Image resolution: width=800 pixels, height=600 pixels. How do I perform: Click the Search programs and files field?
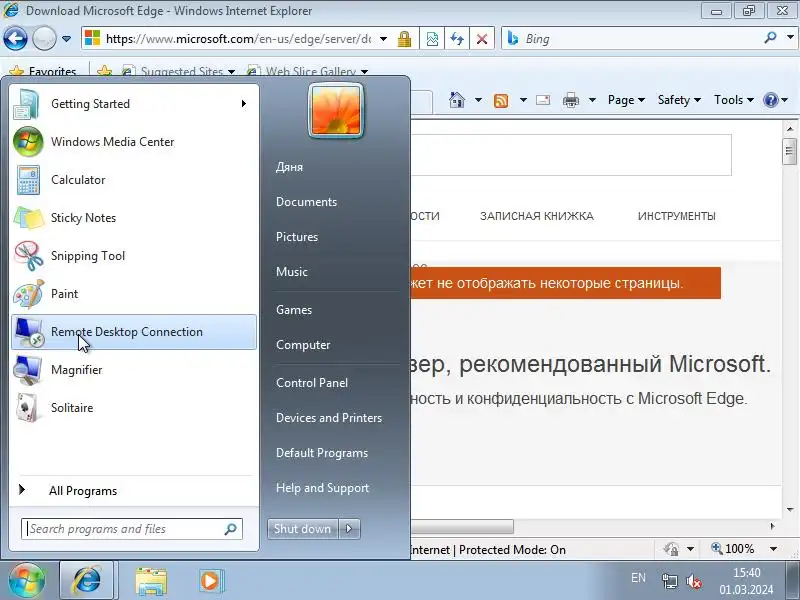click(x=132, y=529)
